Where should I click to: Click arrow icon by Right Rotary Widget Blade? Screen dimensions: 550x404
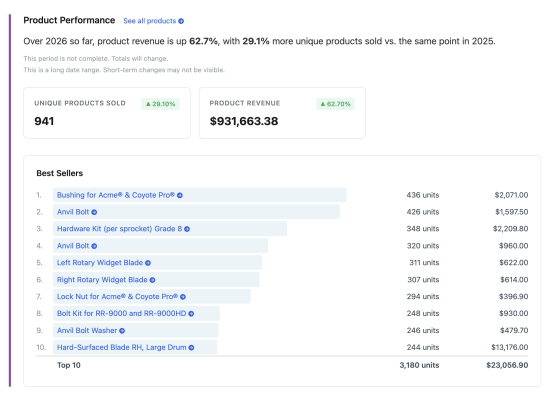point(152,280)
